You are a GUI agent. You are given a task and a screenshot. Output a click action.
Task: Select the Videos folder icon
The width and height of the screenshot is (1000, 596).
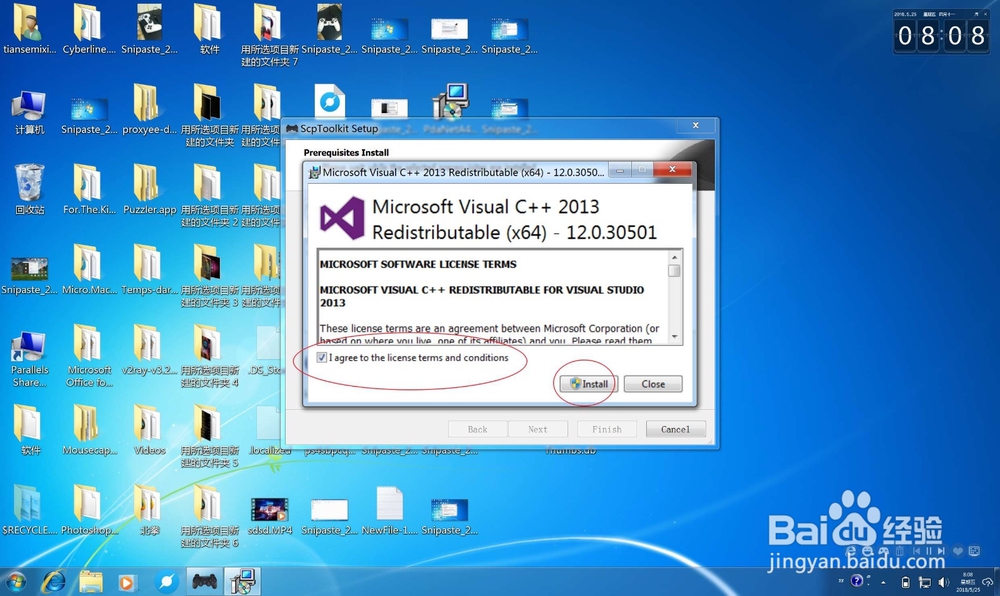click(149, 430)
